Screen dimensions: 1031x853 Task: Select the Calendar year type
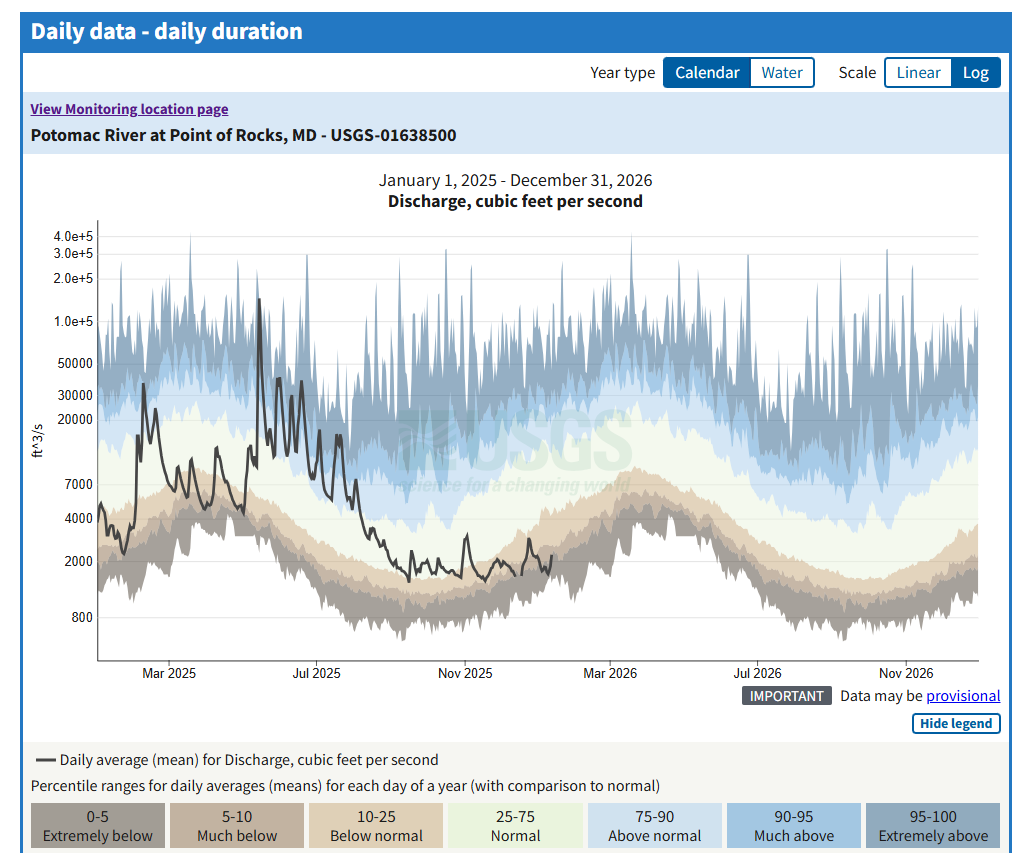click(707, 72)
